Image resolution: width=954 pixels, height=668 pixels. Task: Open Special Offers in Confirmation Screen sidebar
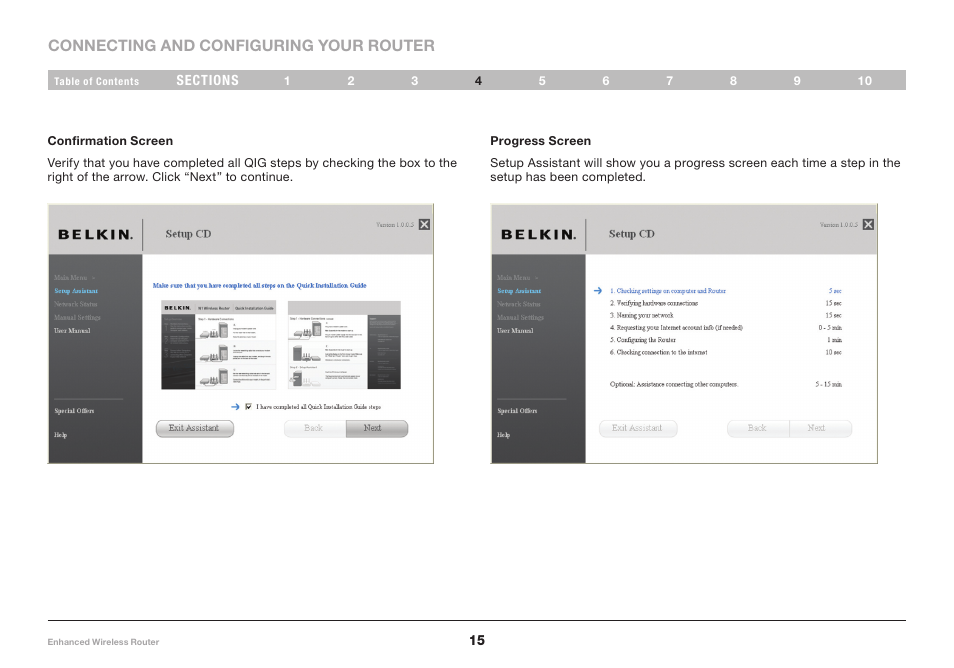coord(74,411)
